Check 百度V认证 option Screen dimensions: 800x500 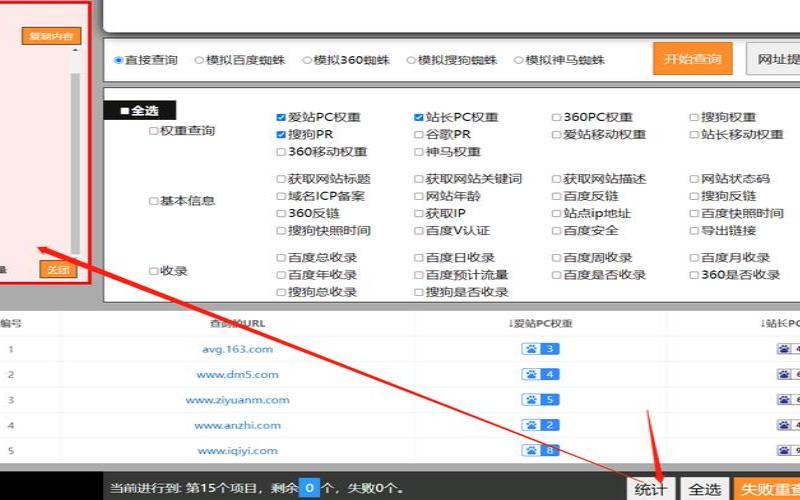[419, 231]
